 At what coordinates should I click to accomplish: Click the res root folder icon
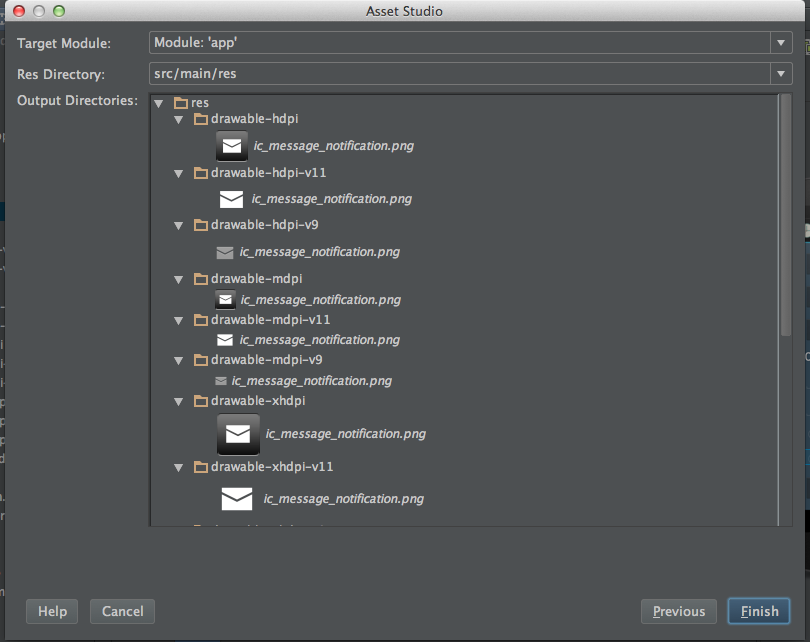pos(181,103)
